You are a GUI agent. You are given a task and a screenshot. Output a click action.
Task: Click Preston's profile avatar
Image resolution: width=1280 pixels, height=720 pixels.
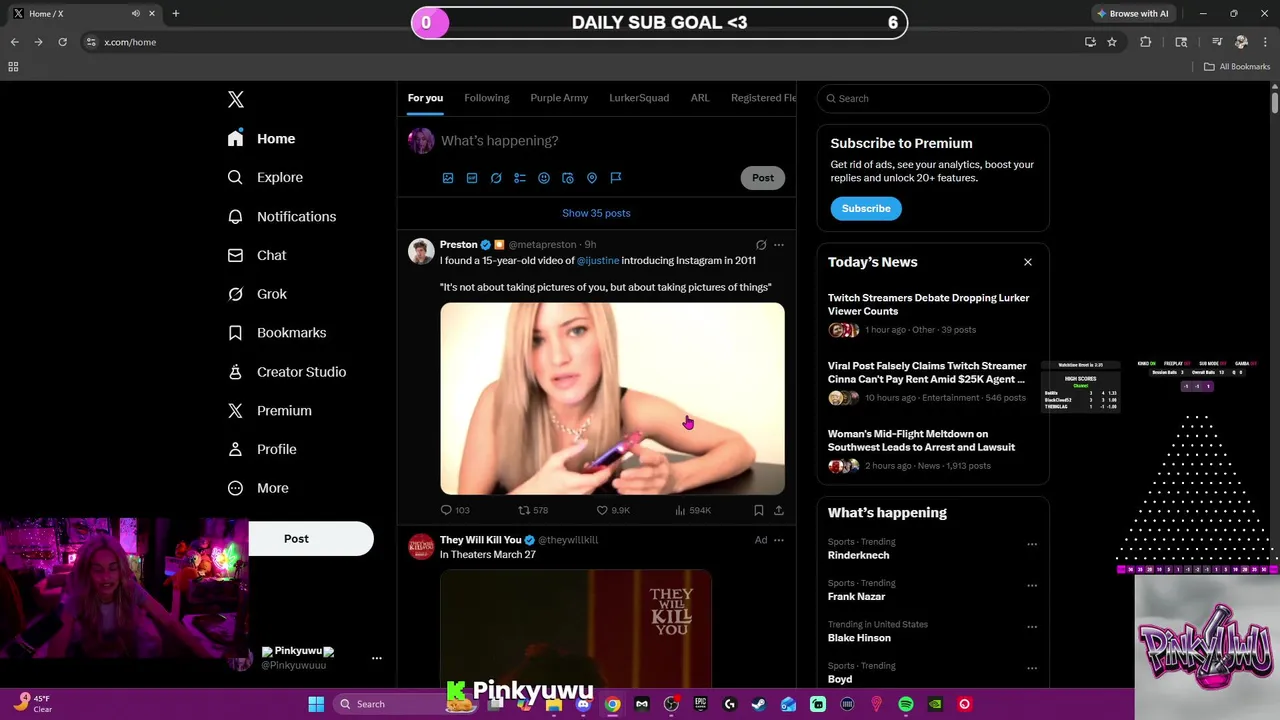click(x=421, y=251)
